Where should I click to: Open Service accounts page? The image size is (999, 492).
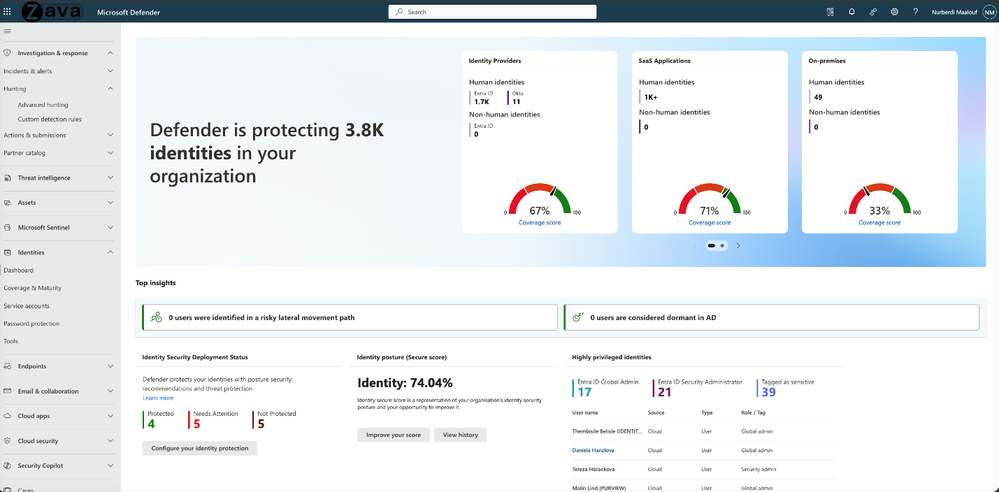pos(26,306)
